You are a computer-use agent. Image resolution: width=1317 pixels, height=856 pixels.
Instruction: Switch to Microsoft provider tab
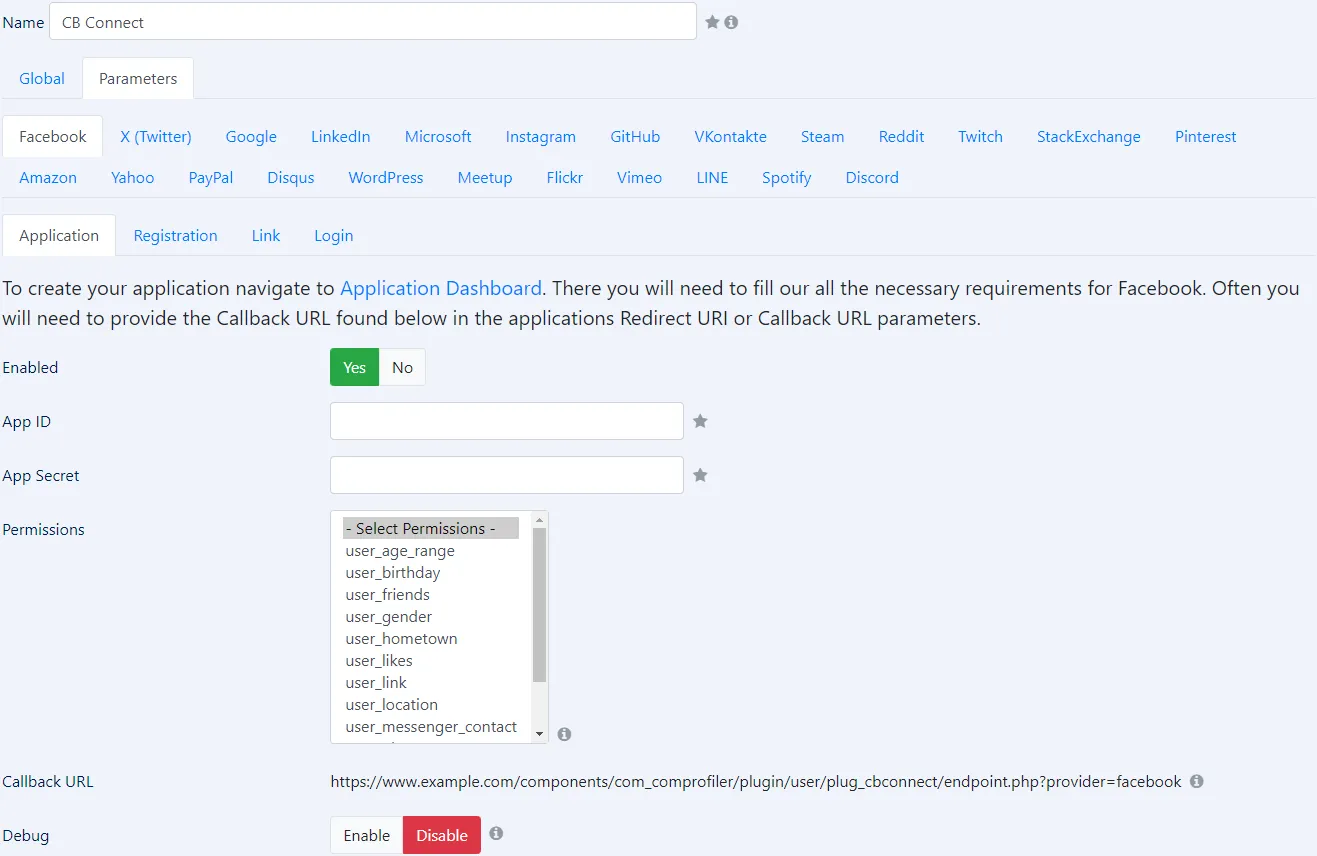[x=438, y=136]
